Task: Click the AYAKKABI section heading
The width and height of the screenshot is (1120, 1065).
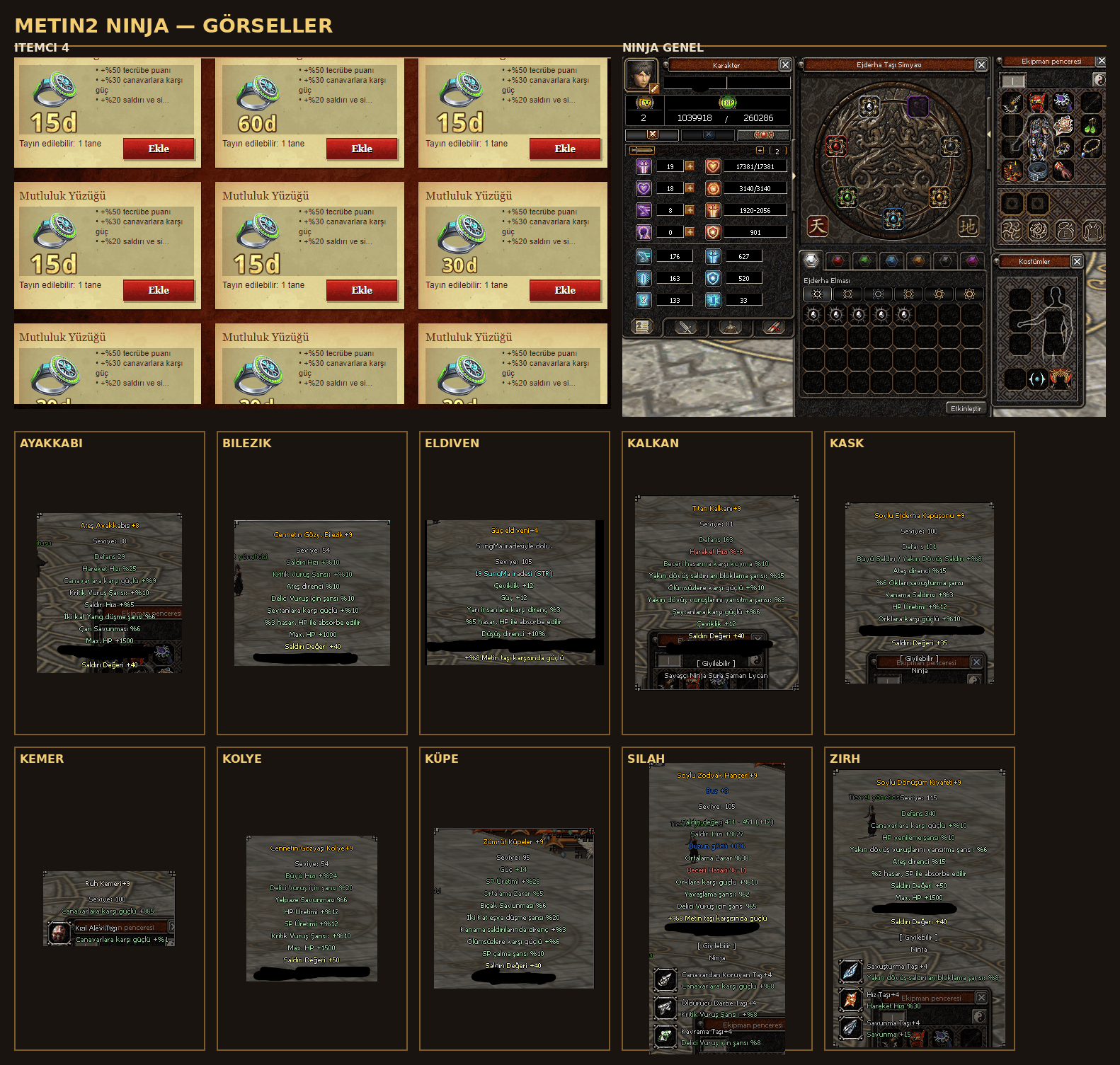Action: click(51, 443)
